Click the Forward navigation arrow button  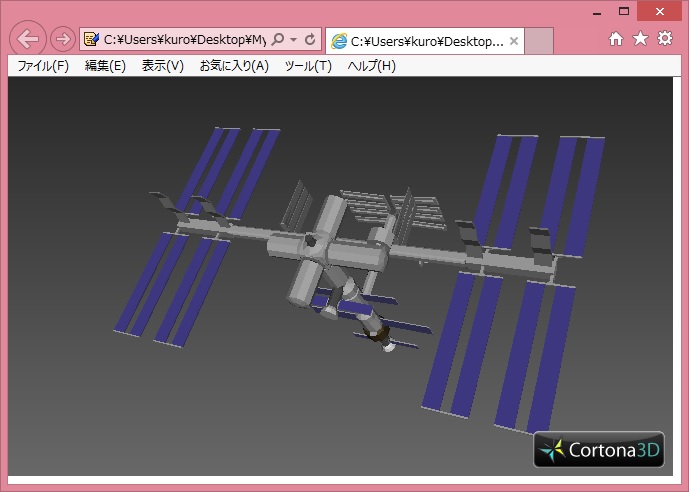click(62, 40)
